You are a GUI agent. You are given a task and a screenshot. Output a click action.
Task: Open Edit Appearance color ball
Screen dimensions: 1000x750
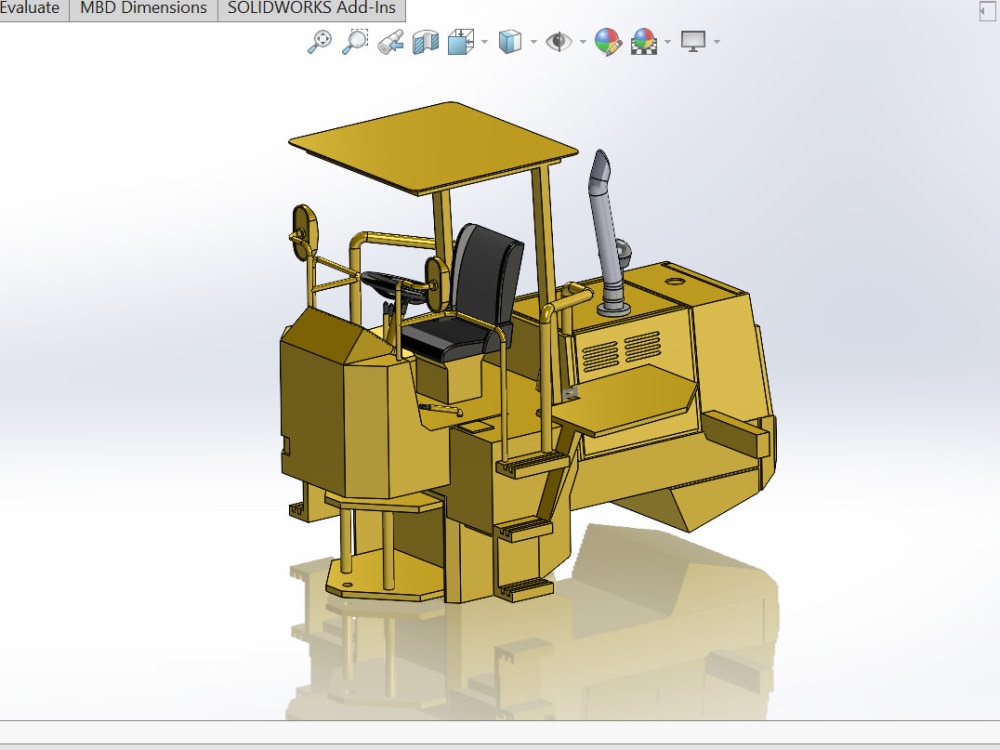(608, 42)
